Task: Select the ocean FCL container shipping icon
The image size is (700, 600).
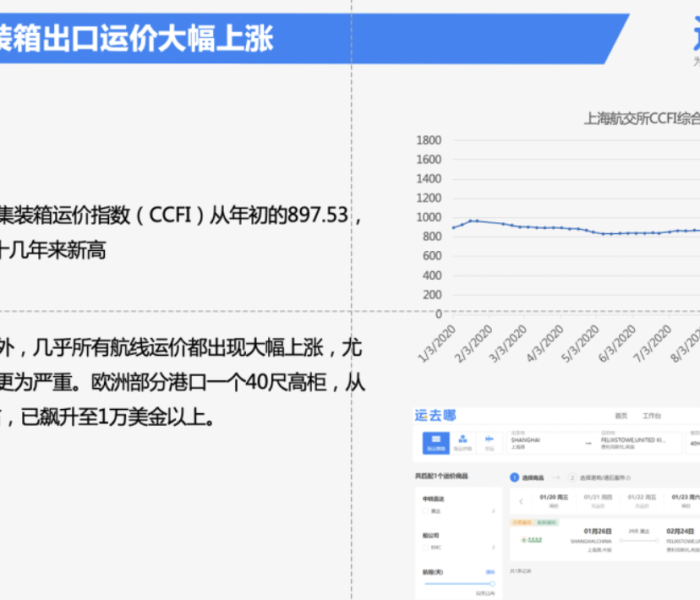Action: point(436,442)
